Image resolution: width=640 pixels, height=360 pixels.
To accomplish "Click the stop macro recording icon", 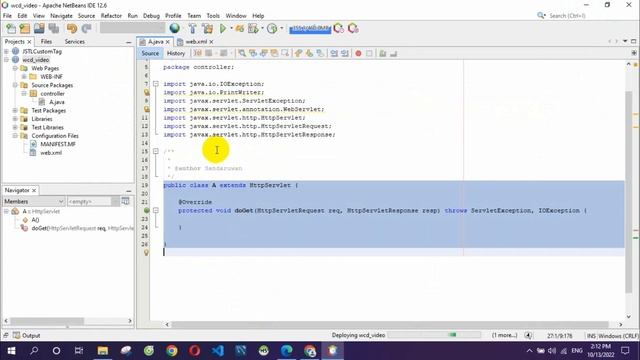I will [369, 53].
